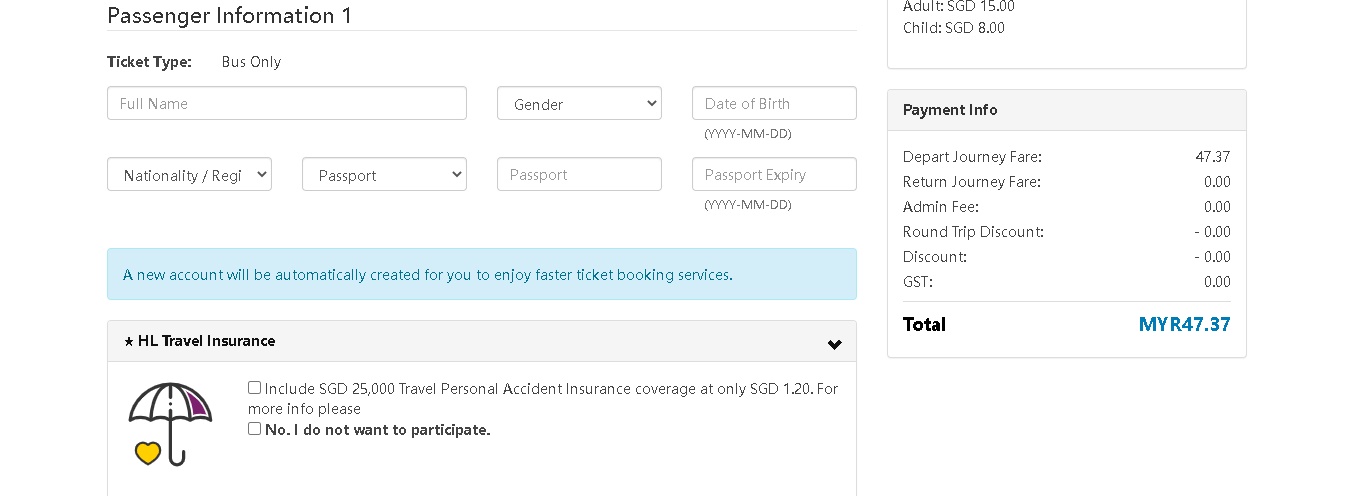Open the Passport document type dropdown
Viewport: 1352px width, 496px height.
pos(384,175)
